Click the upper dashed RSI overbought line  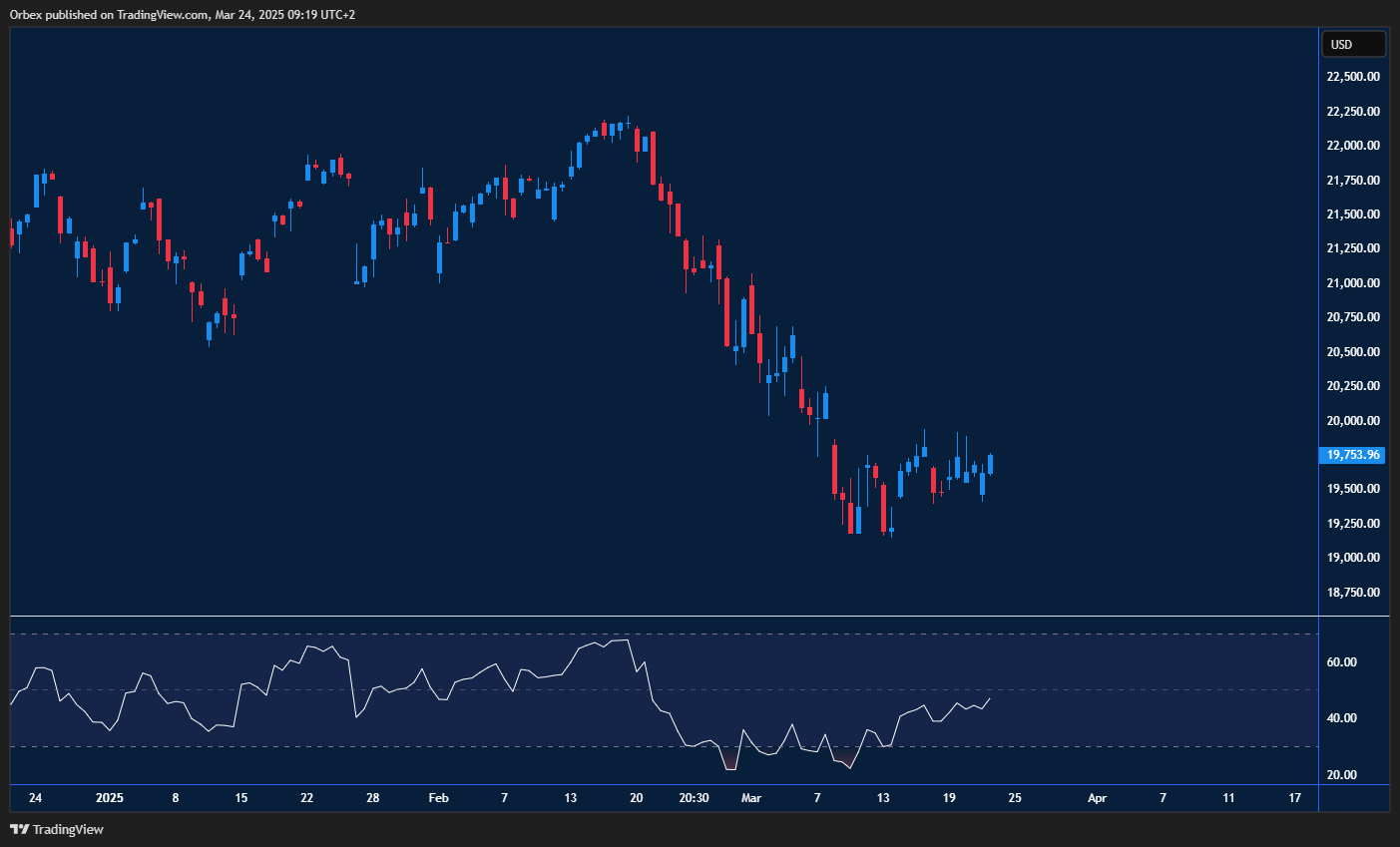(x=659, y=632)
